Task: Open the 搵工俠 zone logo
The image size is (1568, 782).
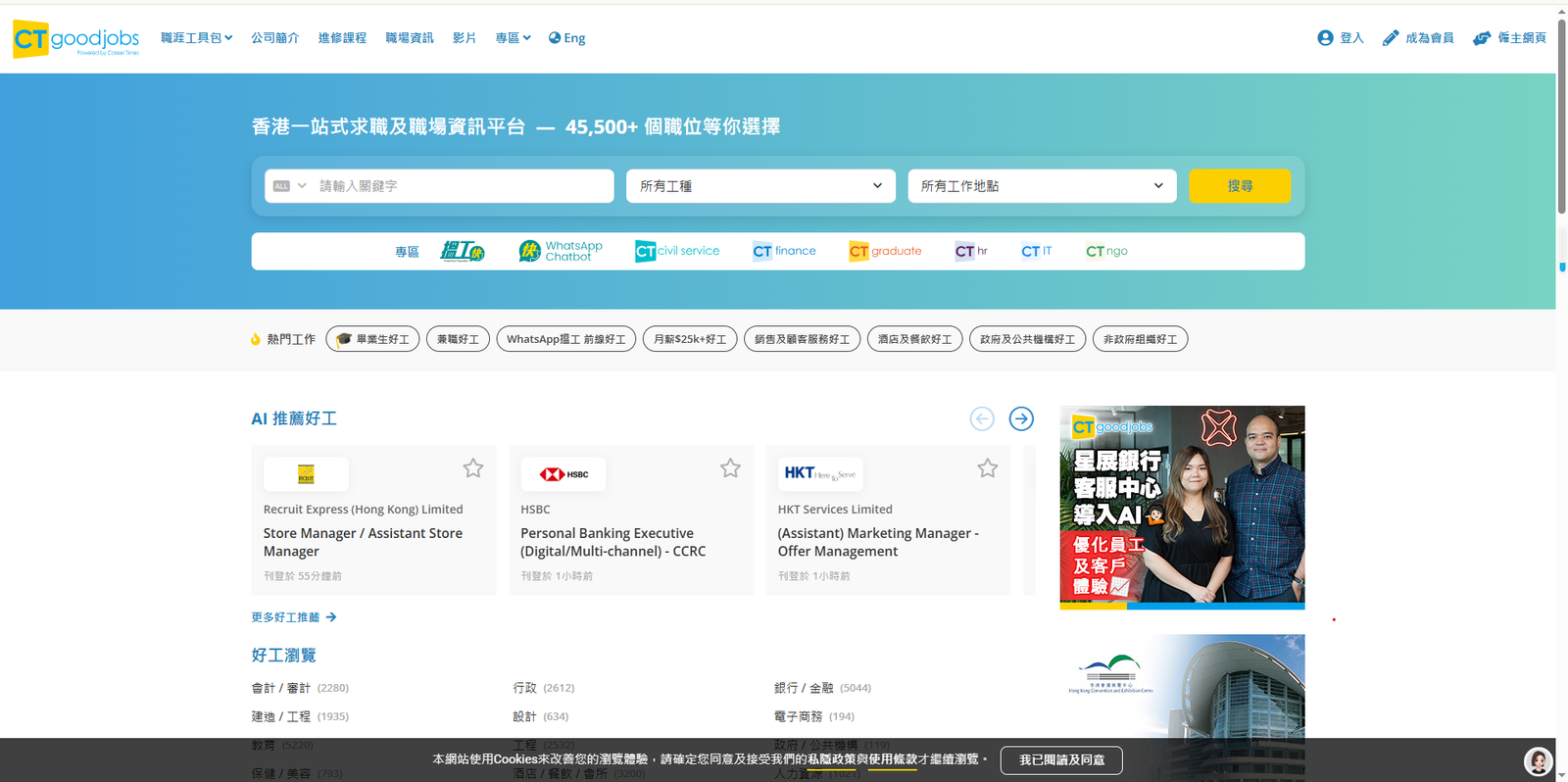Action: pos(463,251)
